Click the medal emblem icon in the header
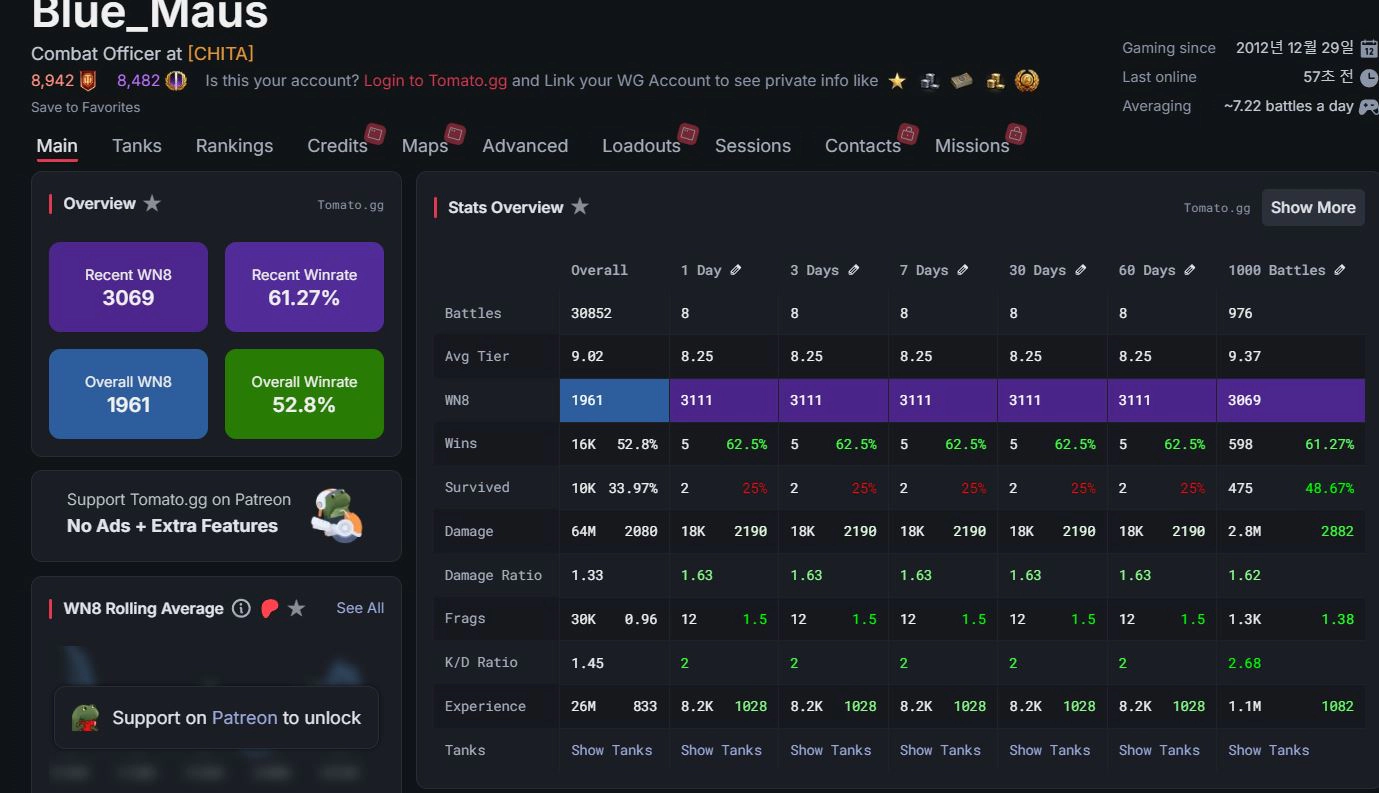1379x793 pixels. [1027, 81]
